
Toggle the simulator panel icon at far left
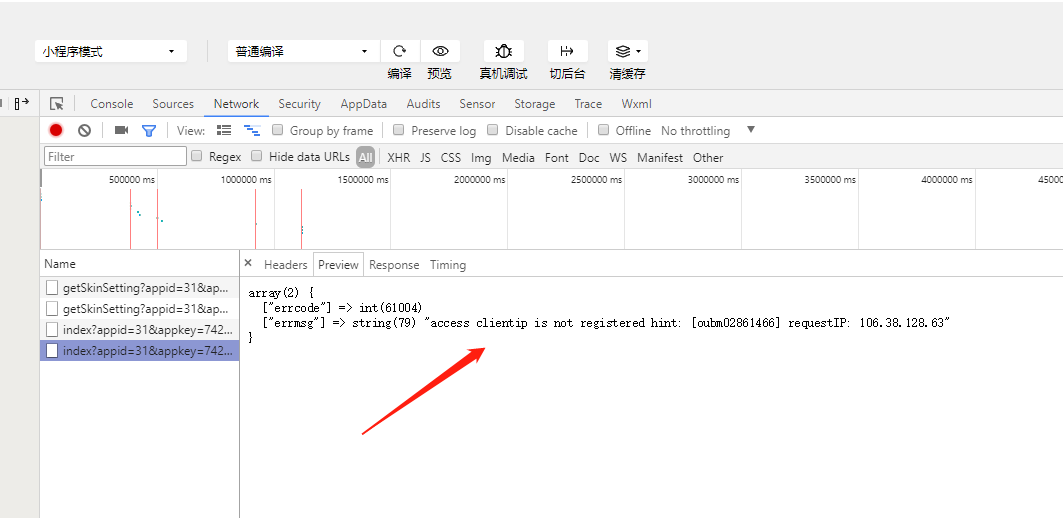pyautogui.click(x=22, y=103)
